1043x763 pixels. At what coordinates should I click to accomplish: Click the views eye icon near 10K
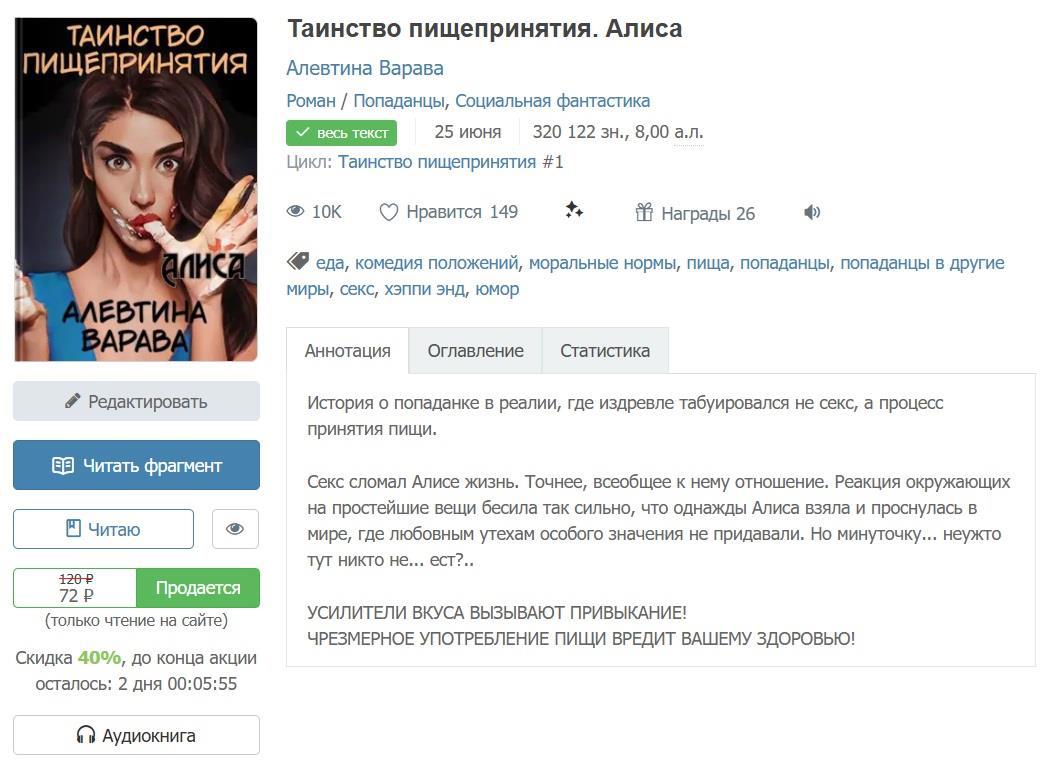pyautogui.click(x=295, y=212)
